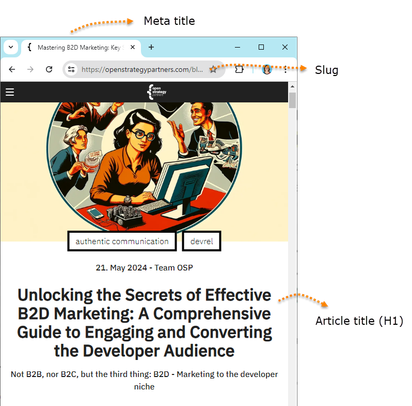This screenshot has width=412, height=406.
Task: Close the browser window
Action: point(285,47)
